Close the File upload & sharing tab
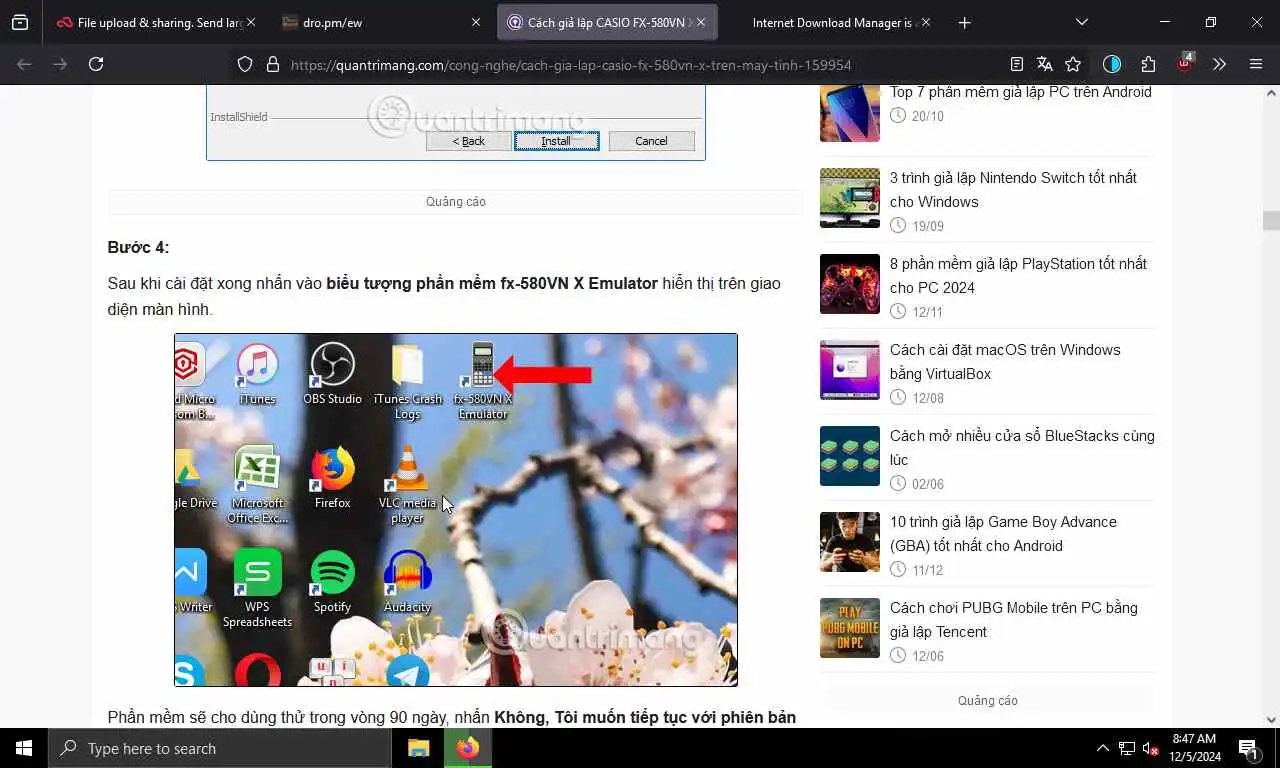The image size is (1280, 768). (250, 22)
